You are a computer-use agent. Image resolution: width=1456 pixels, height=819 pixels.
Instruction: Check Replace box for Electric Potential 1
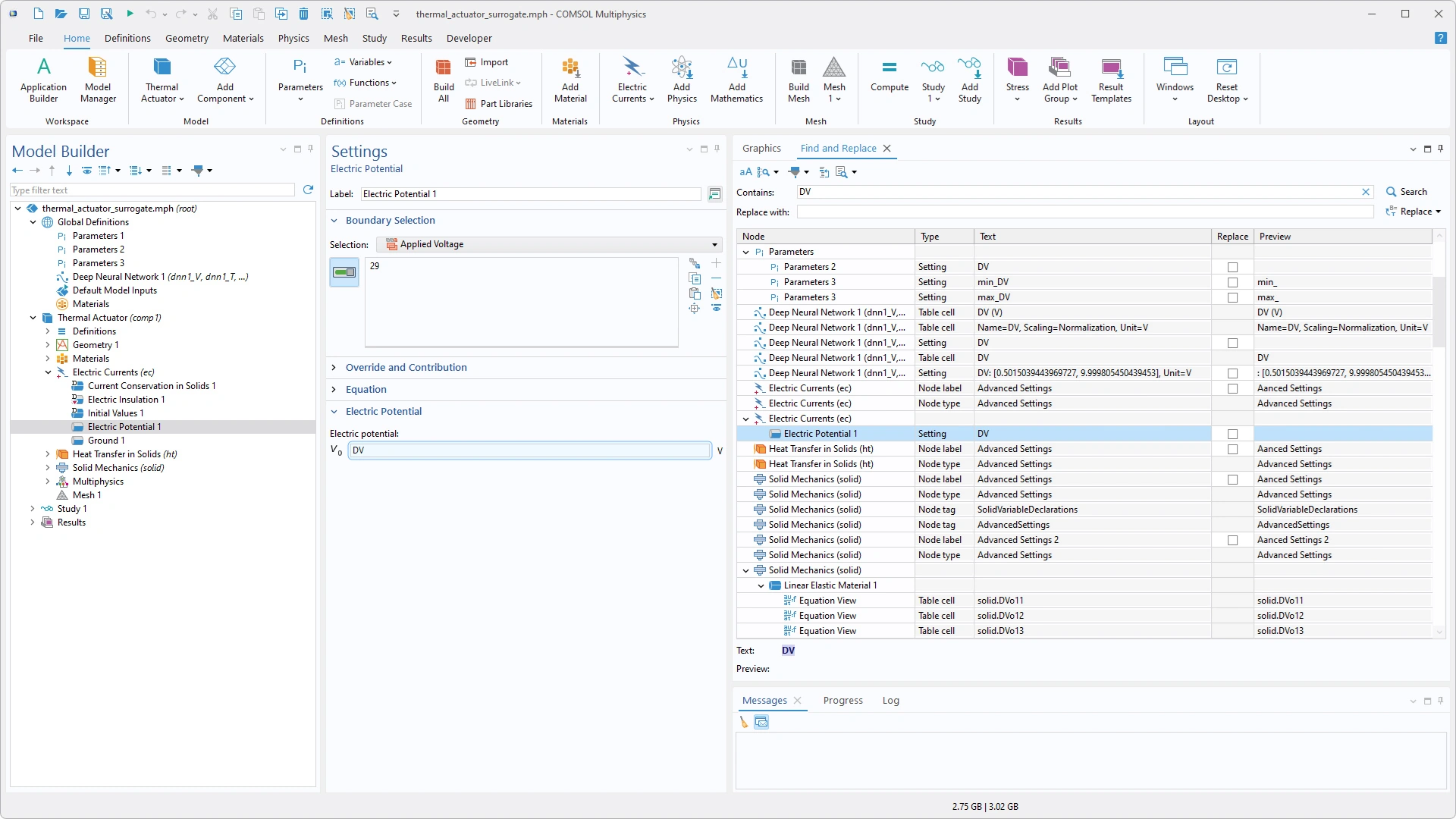click(1232, 434)
